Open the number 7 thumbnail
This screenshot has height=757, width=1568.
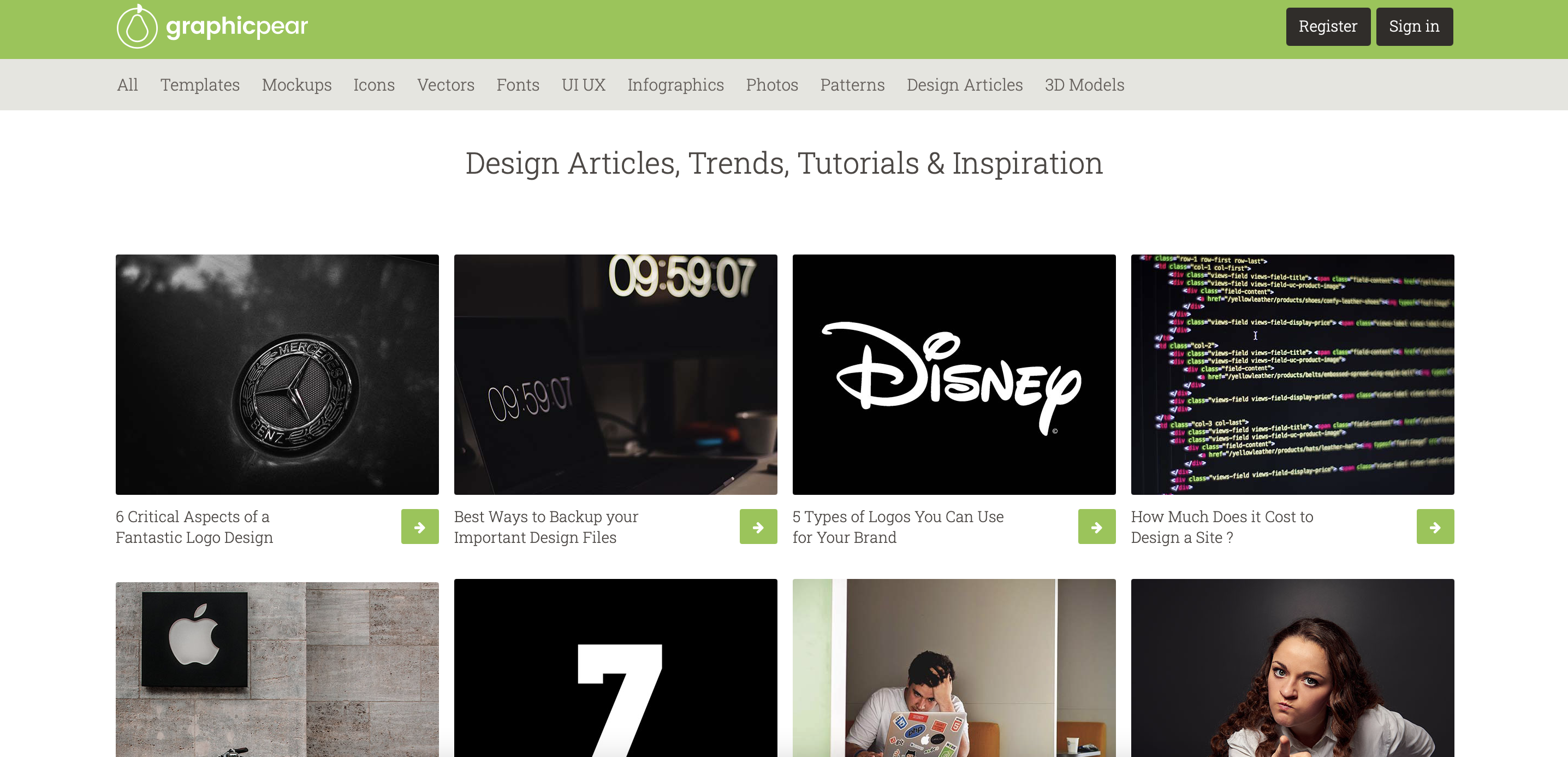(615, 669)
